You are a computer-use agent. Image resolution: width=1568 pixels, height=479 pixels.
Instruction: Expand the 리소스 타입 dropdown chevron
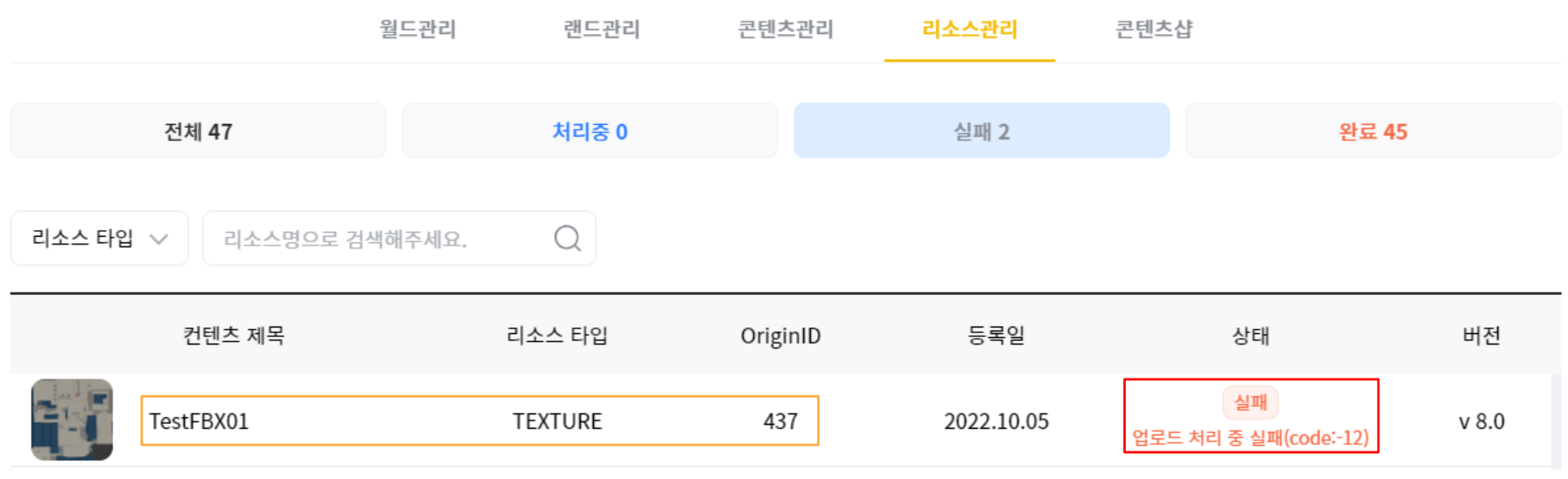pos(159,239)
